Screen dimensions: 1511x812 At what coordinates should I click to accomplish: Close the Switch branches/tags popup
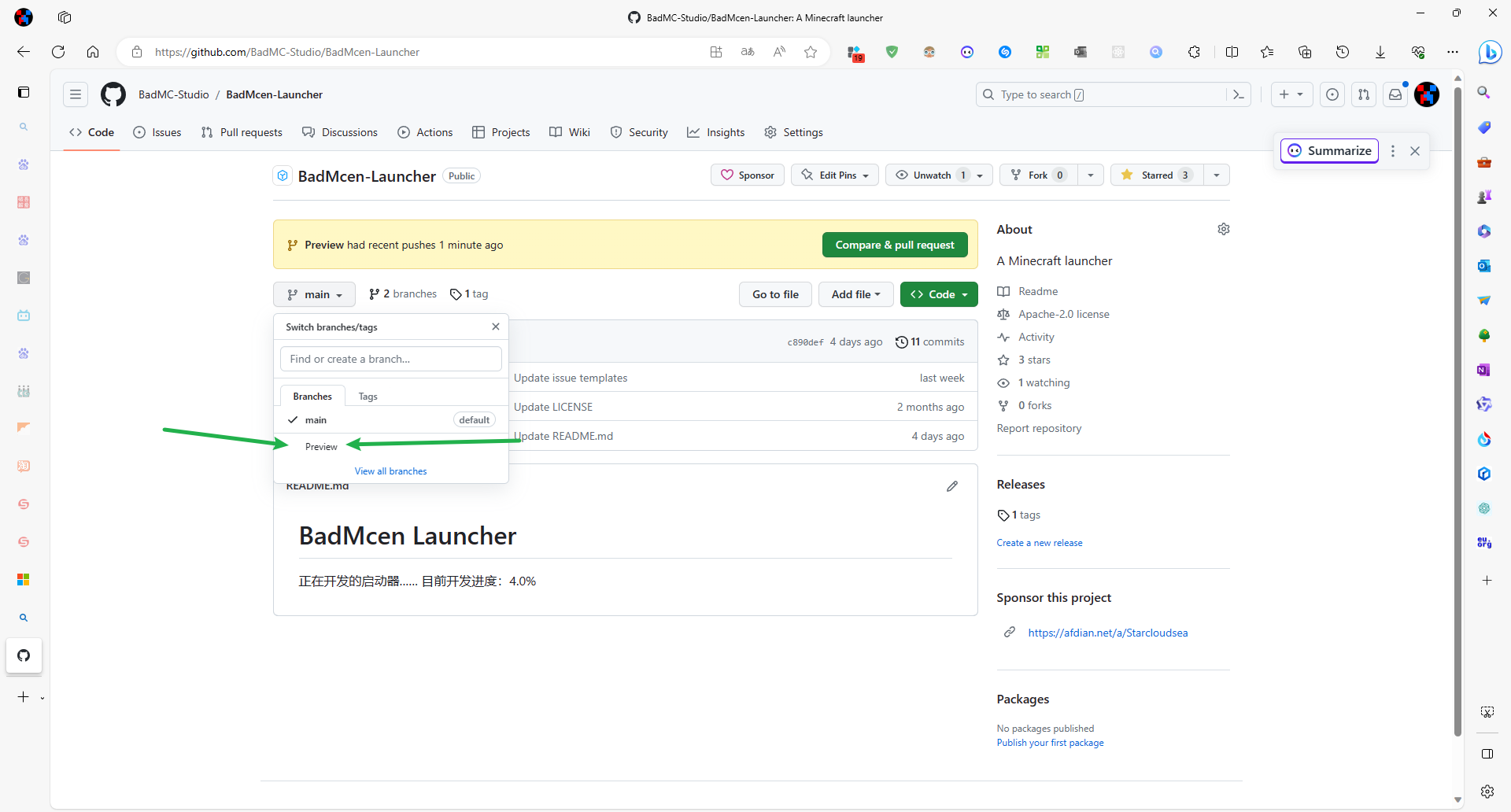click(x=496, y=327)
